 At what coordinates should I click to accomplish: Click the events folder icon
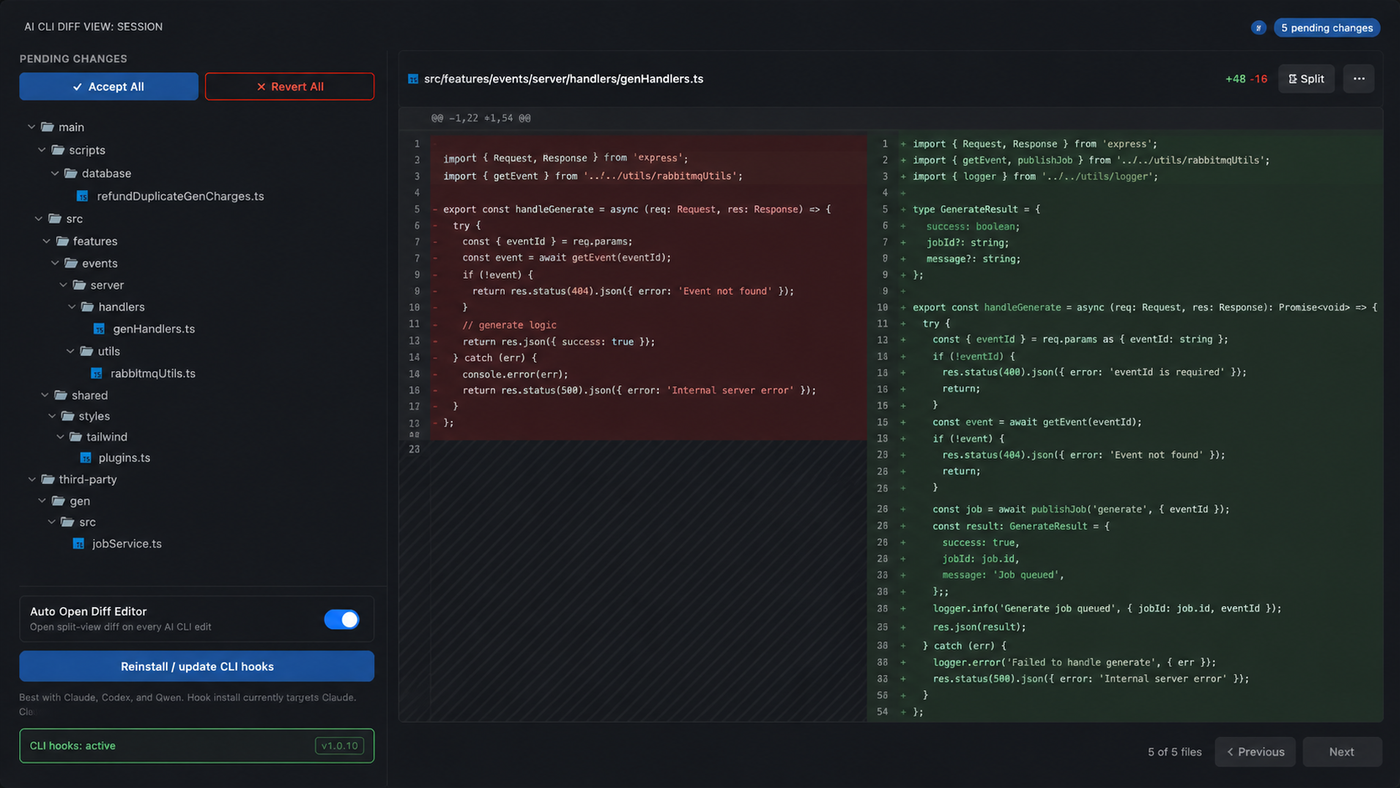tap(70, 263)
